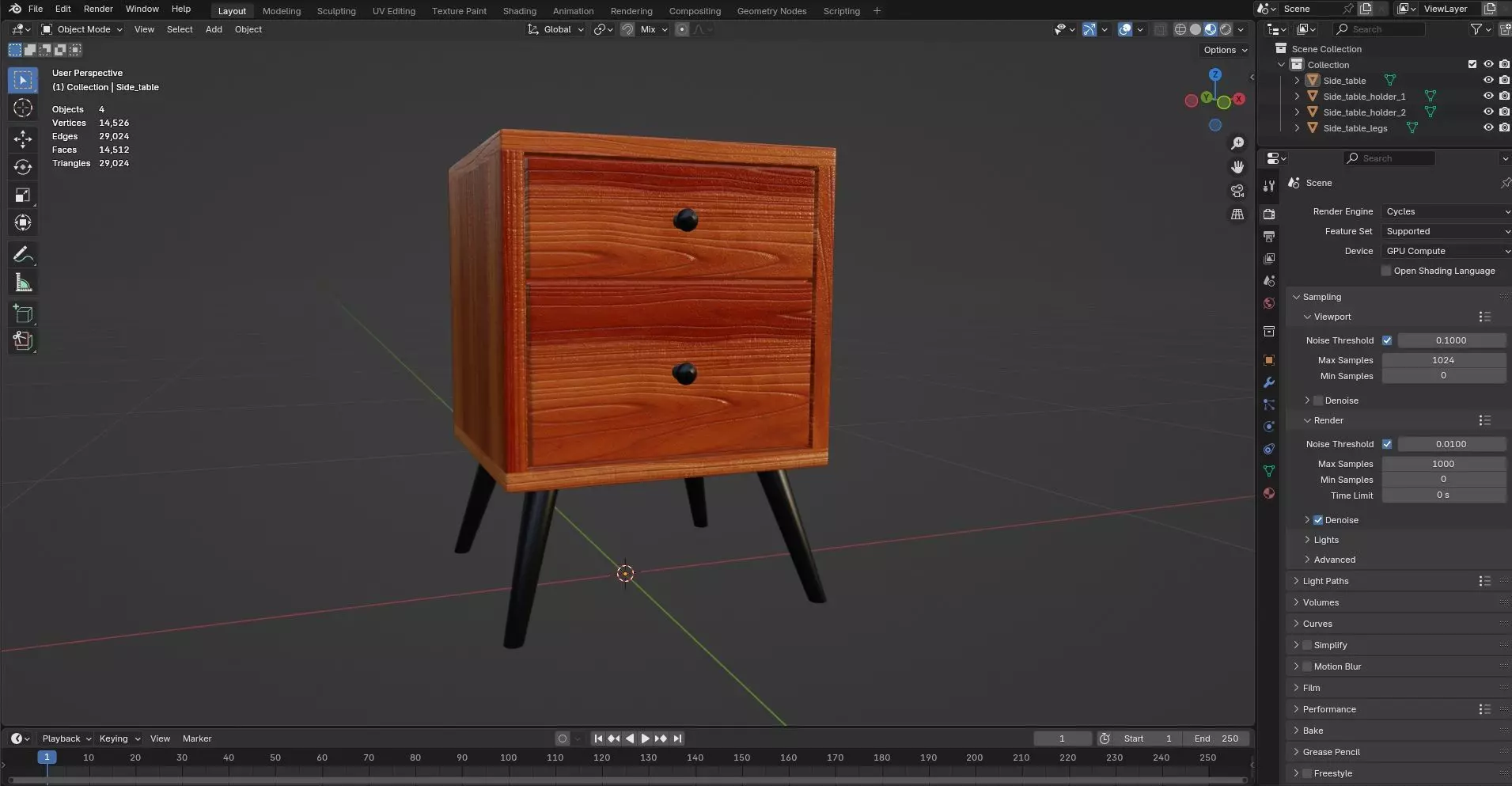
Task: Open the Material properties tab
Action: tap(1269, 493)
